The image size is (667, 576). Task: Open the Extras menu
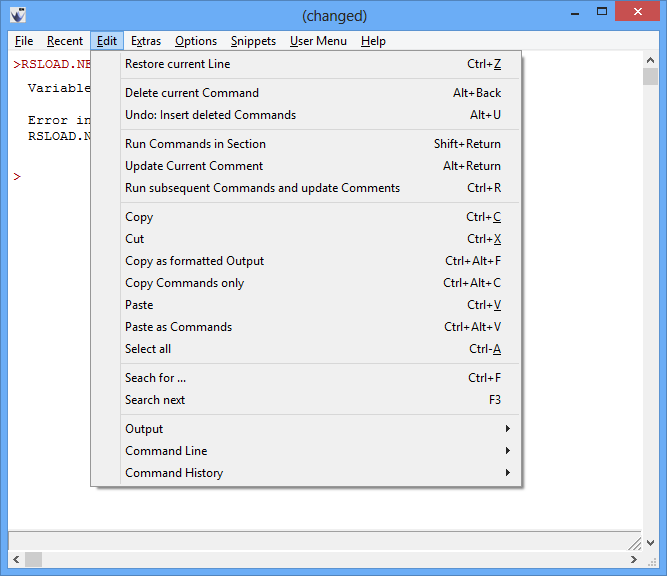[x=146, y=41]
